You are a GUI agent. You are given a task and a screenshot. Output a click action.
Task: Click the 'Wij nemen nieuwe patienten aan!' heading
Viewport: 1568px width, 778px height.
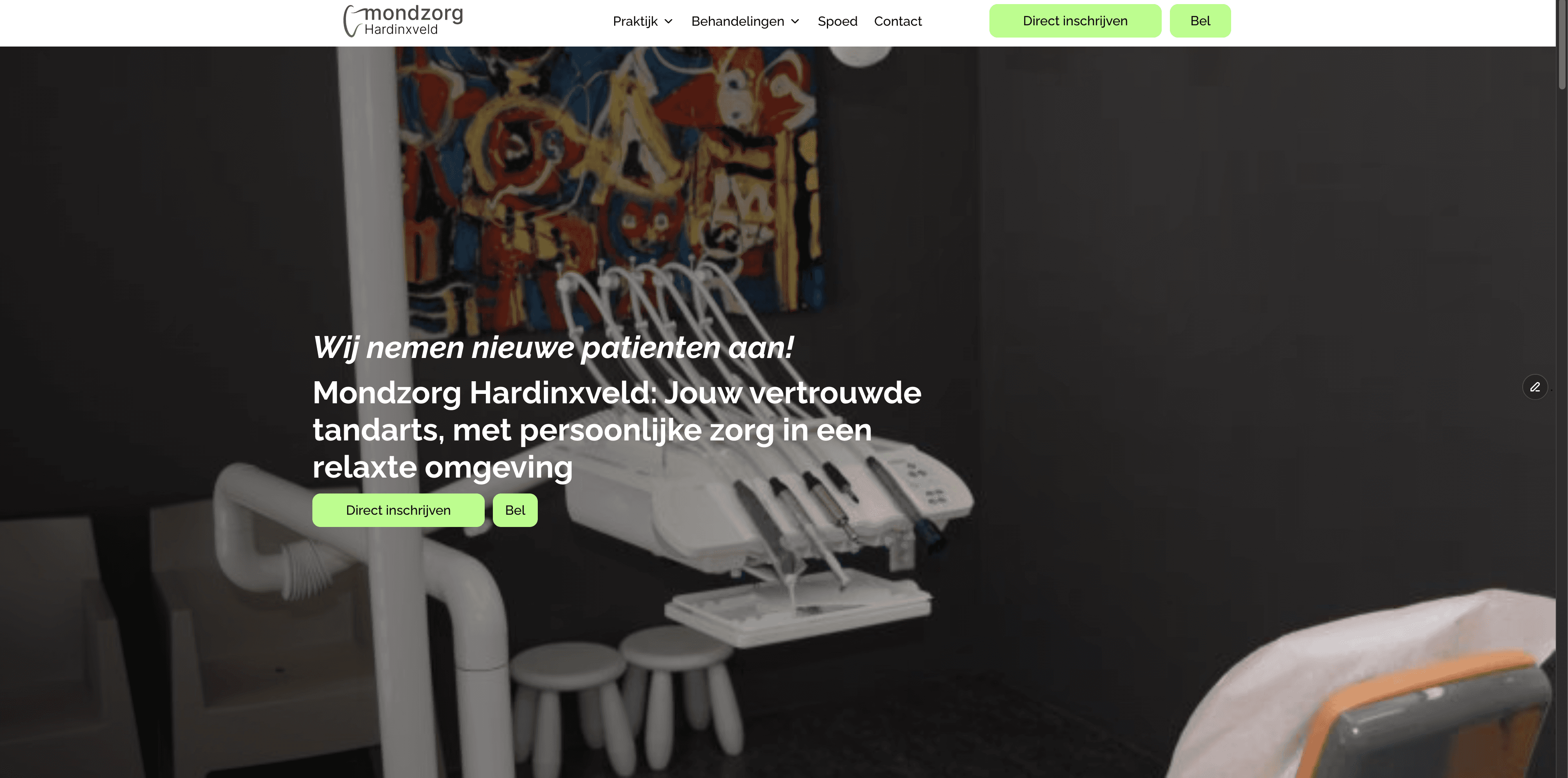pos(553,347)
